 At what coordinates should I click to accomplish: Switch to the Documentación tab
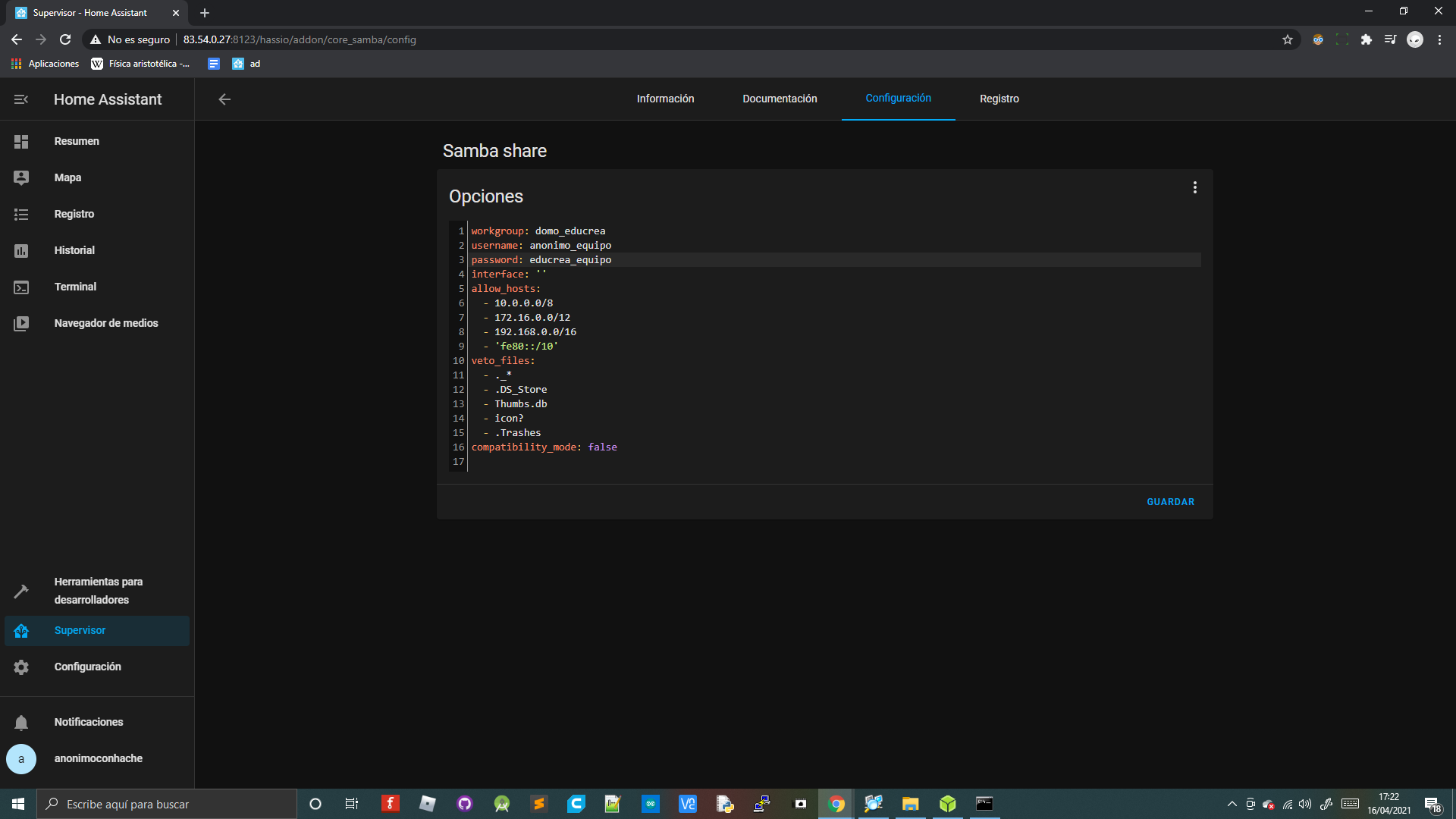[780, 99]
